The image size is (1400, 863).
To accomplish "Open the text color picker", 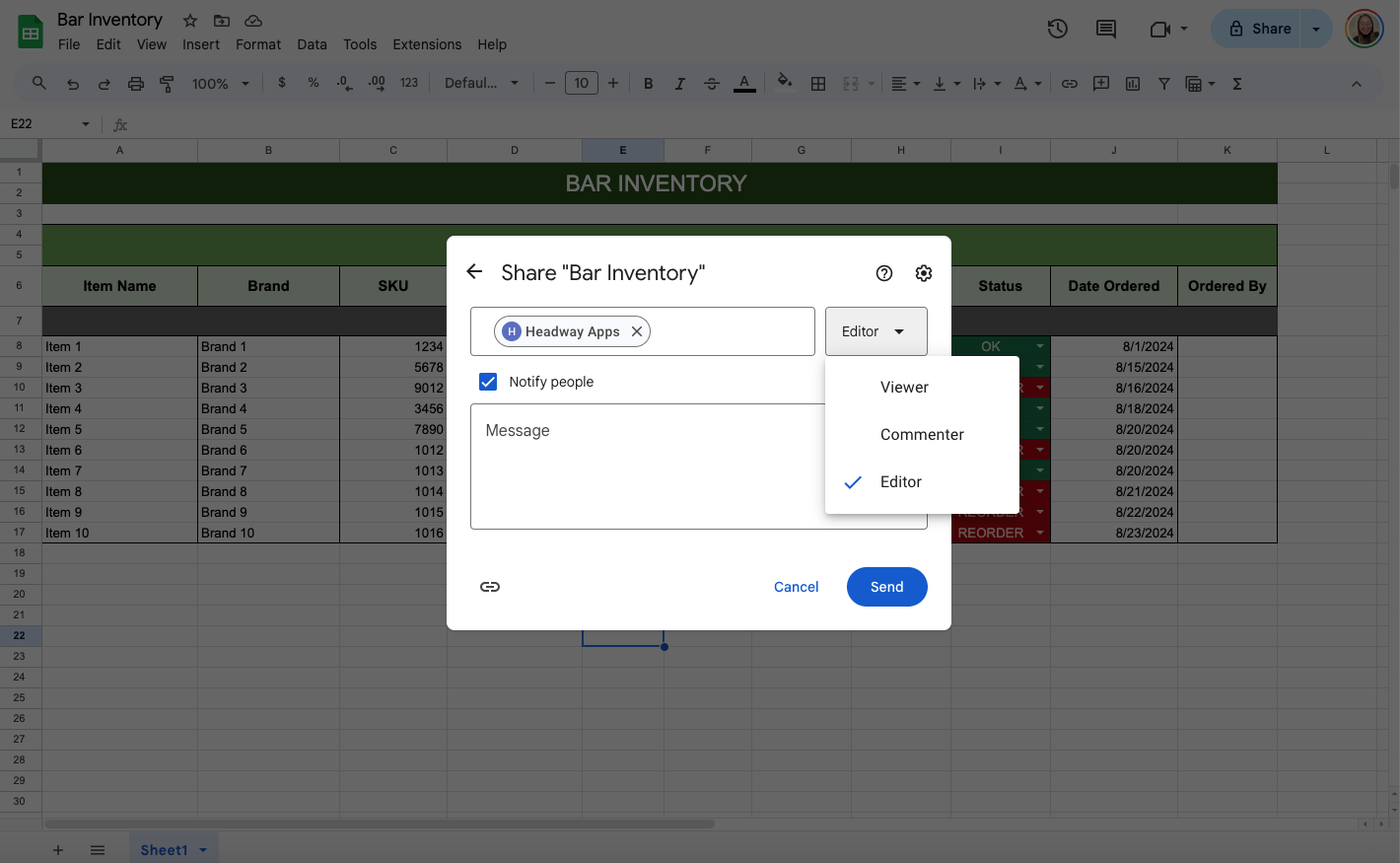I will pos(744,84).
